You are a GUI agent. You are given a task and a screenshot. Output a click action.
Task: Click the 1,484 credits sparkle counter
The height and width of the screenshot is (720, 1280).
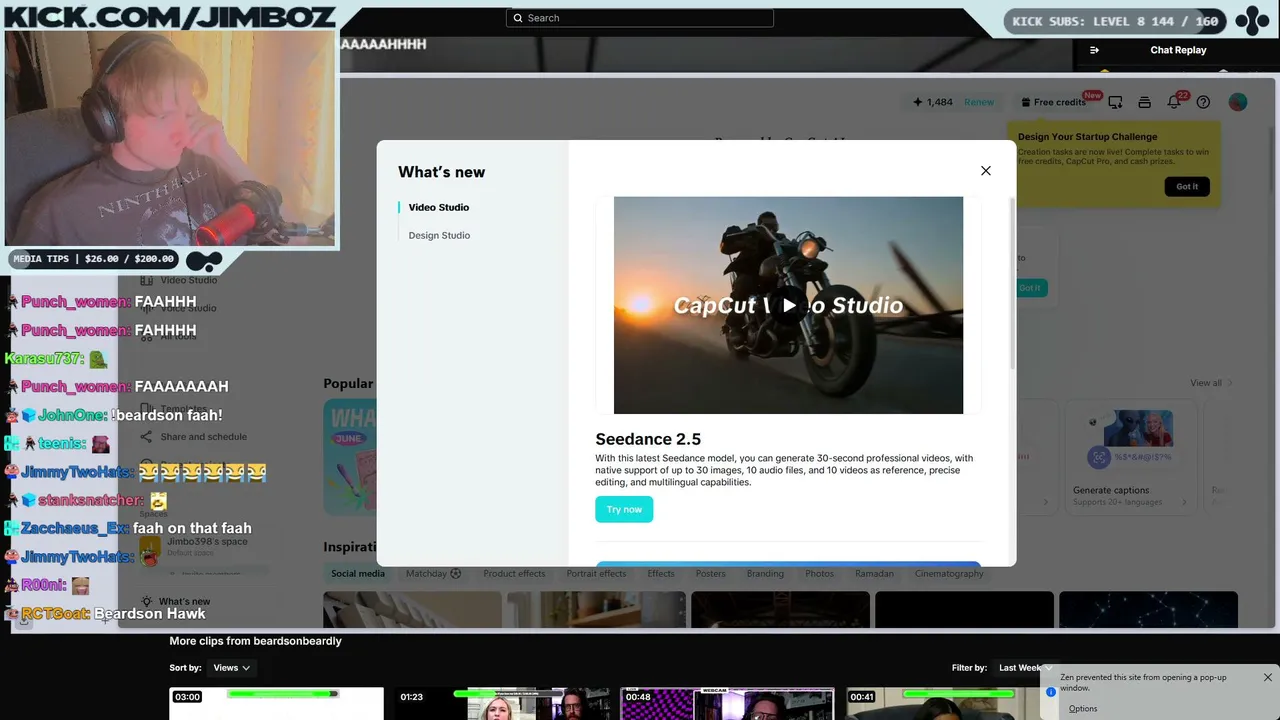[x=932, y=102]
